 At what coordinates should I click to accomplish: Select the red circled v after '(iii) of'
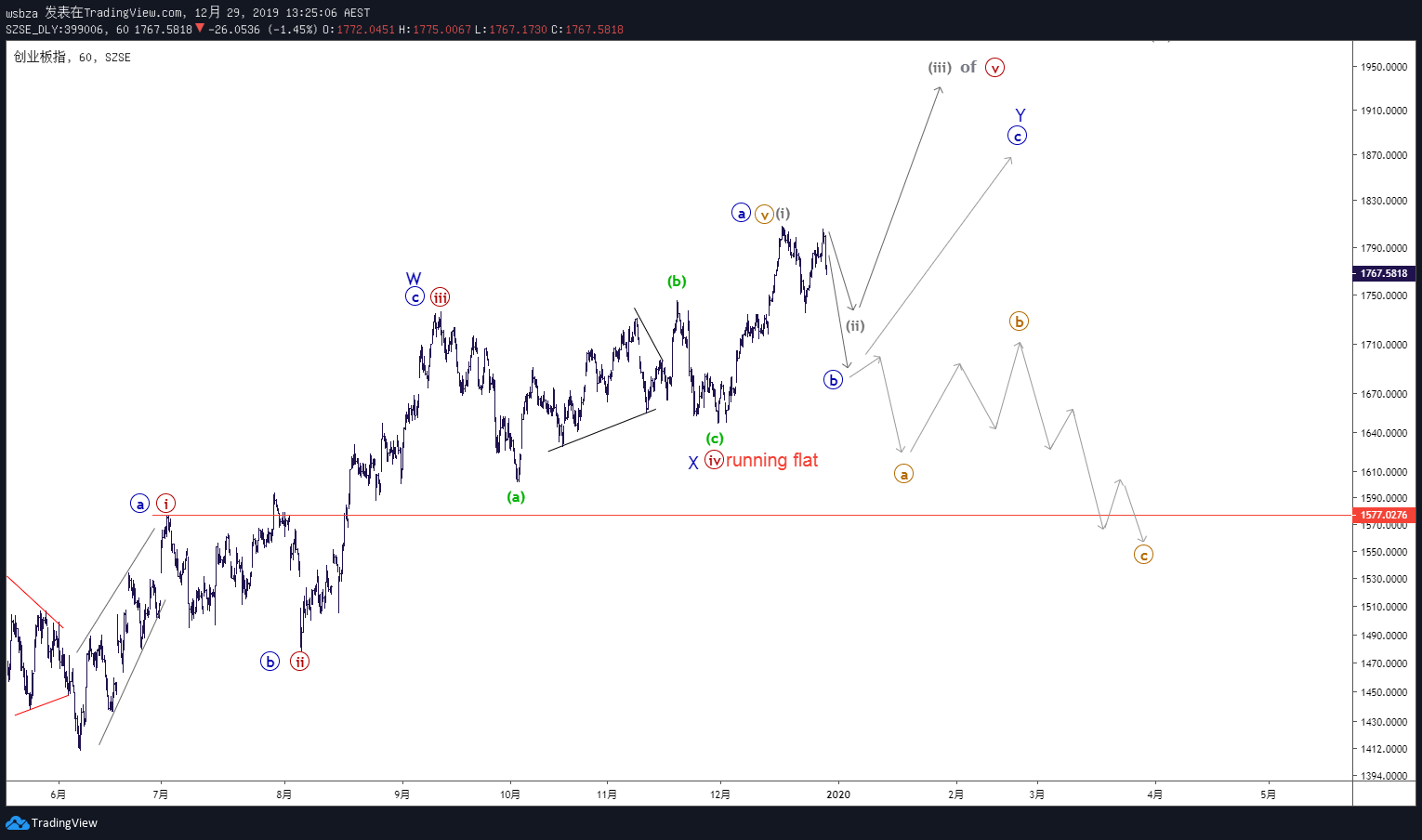[x=994, y=67]
